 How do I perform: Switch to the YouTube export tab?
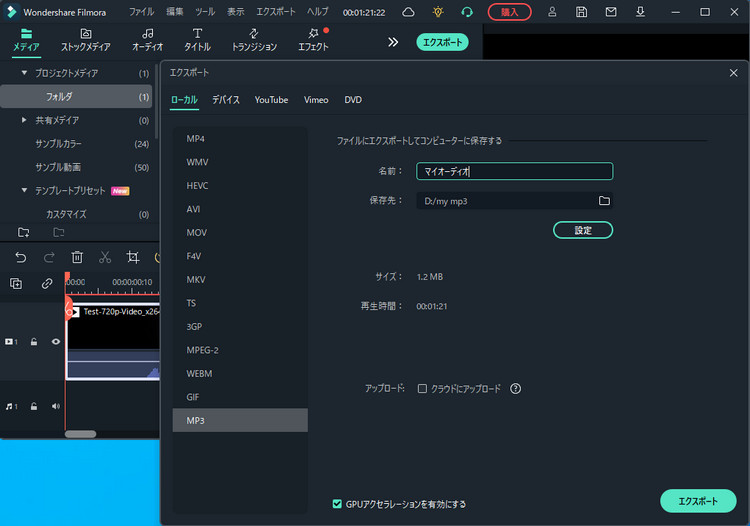pos(271,100)
